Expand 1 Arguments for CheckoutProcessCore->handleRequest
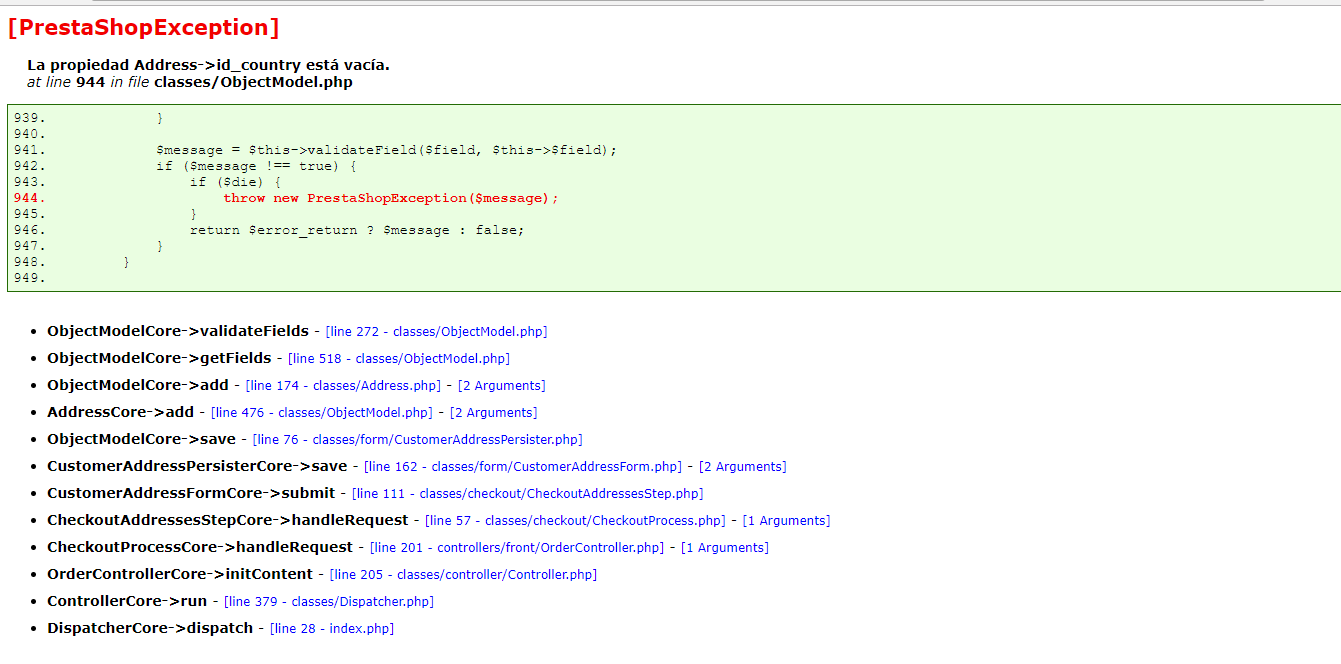 click(725, 547)
